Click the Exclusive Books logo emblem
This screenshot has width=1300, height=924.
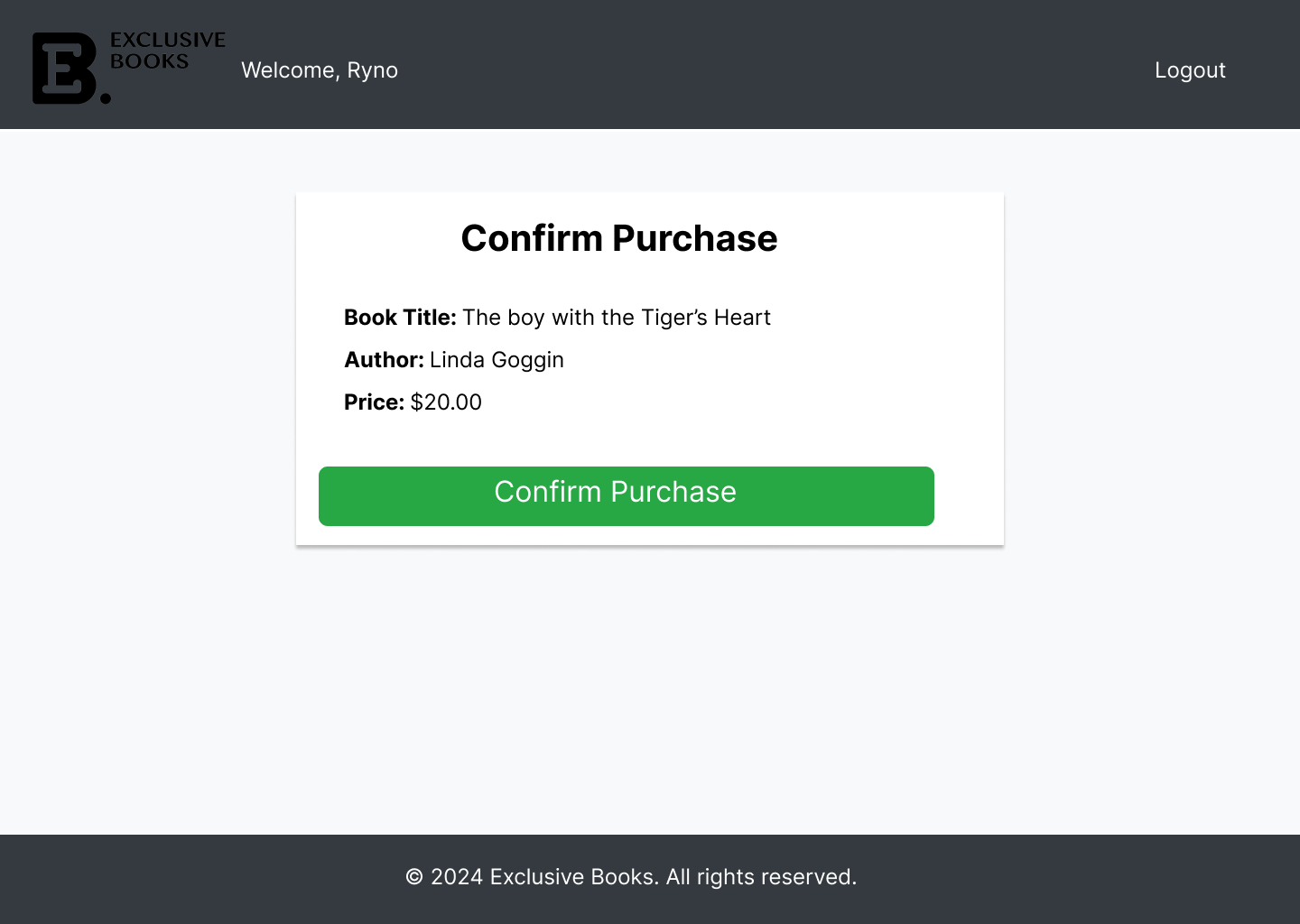tap(65, 69)
